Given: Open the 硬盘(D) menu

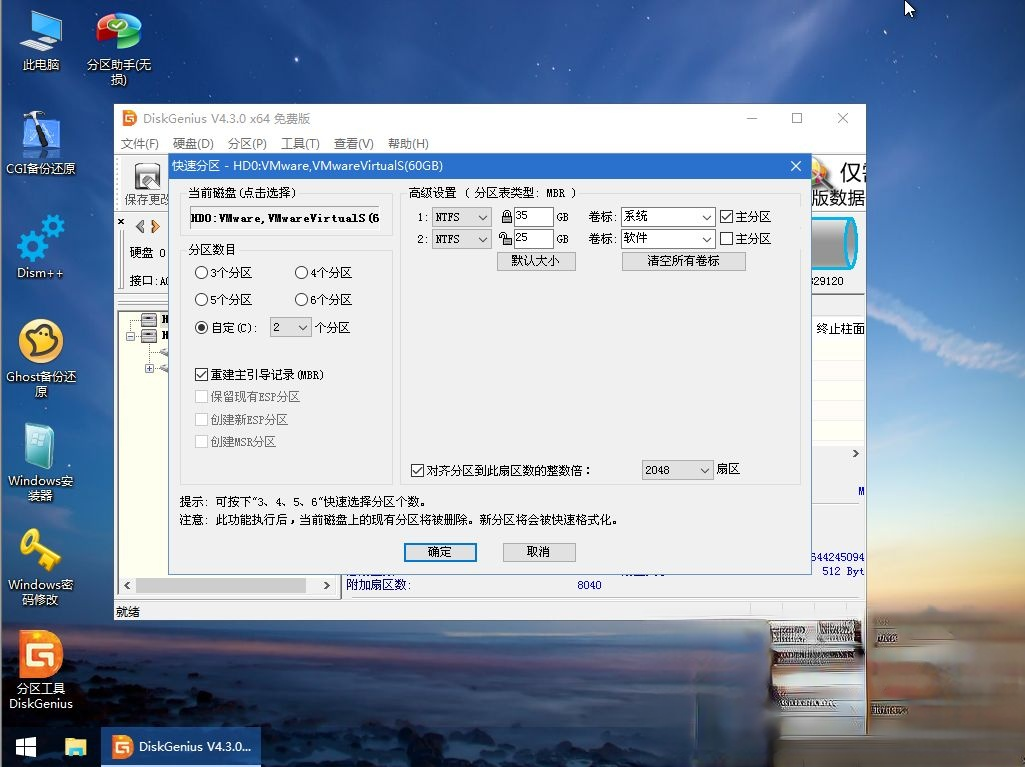Looking at the screenshot, I should pyautogui.click(x=193, y=144).
